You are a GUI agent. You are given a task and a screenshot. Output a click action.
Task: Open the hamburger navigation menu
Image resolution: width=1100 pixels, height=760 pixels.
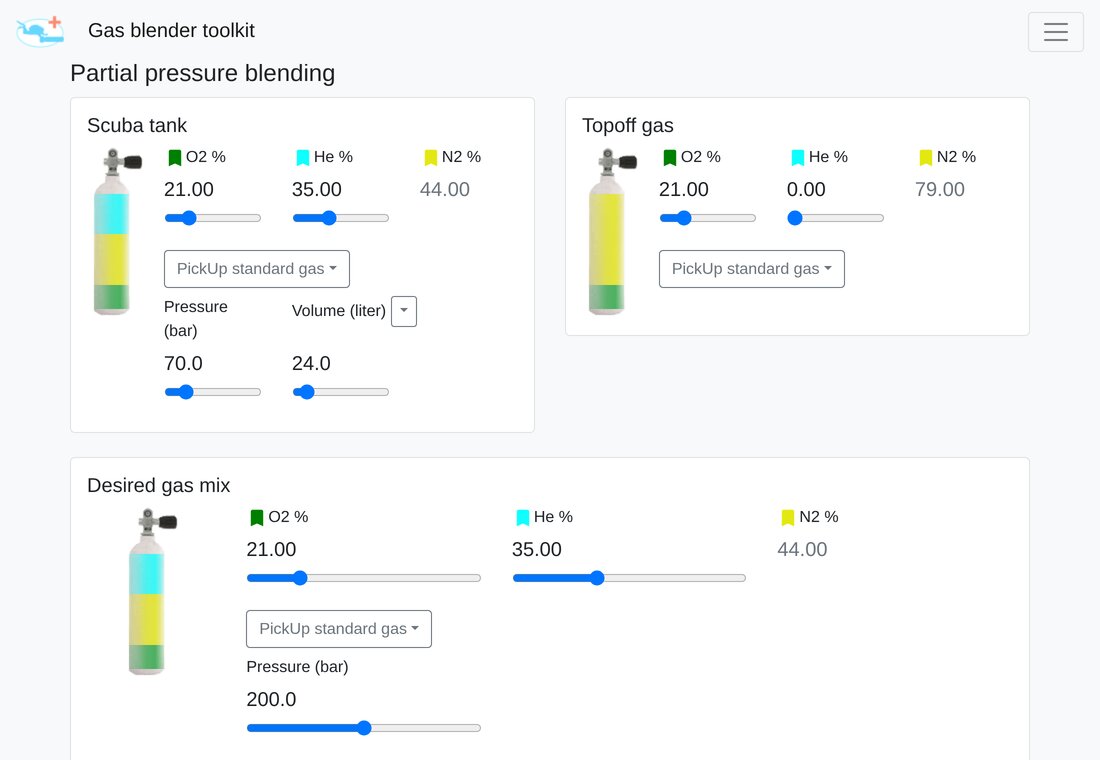tap(1055, 32)
